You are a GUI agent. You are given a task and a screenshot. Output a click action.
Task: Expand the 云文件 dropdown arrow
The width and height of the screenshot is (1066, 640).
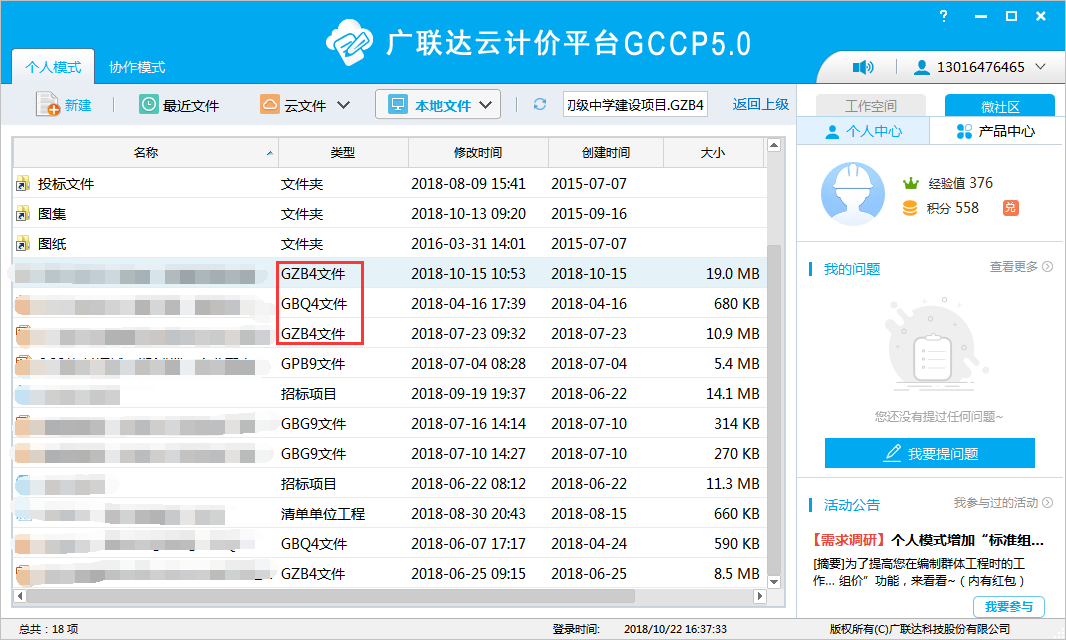click(344, 105)
